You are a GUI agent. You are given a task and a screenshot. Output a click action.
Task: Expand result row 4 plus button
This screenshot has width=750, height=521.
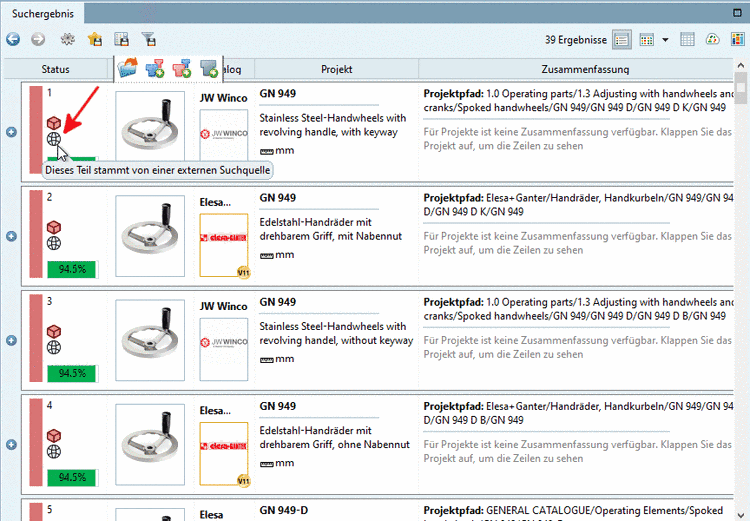tap(11, 444)
